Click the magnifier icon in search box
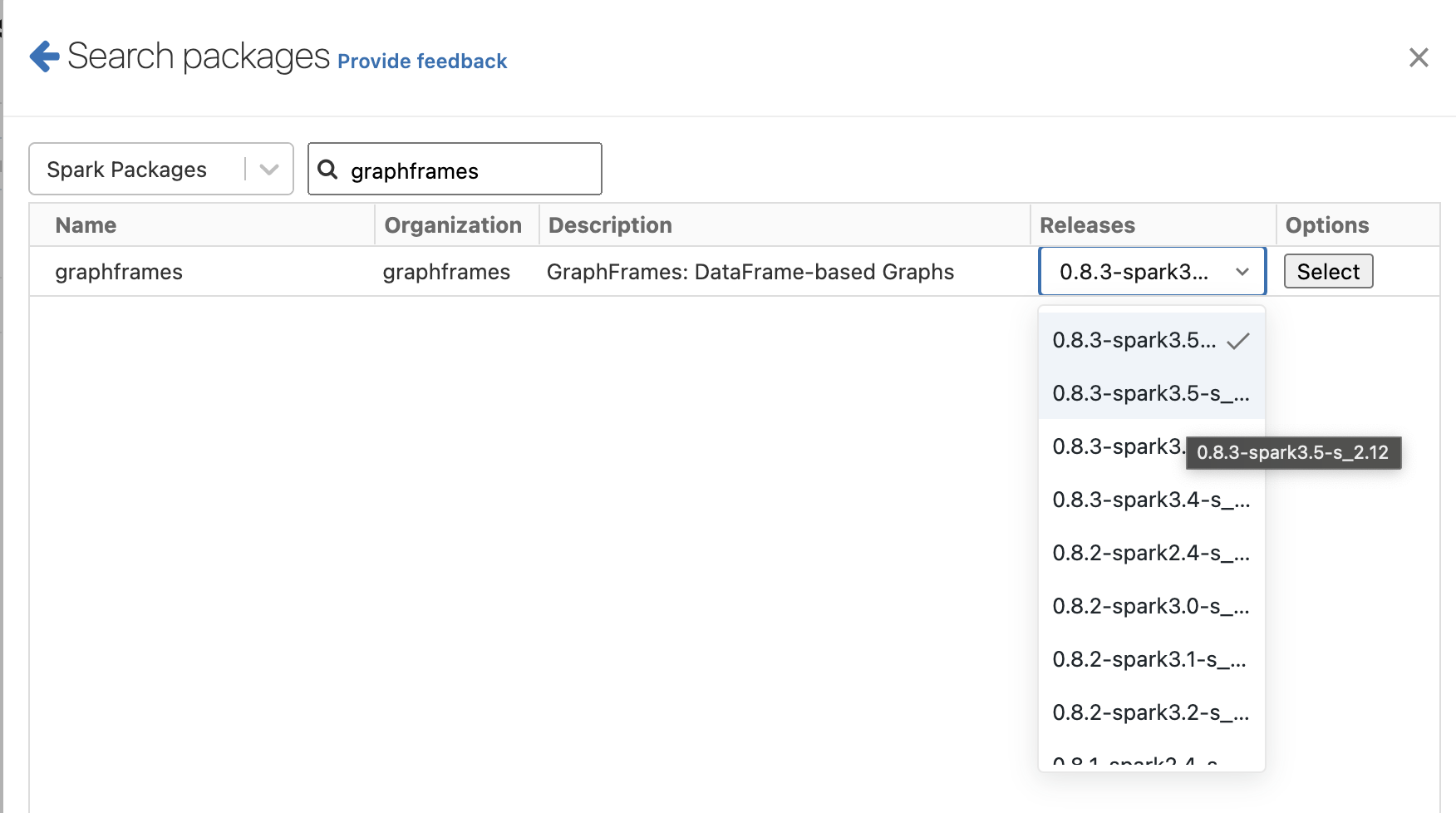 [328, 170]
